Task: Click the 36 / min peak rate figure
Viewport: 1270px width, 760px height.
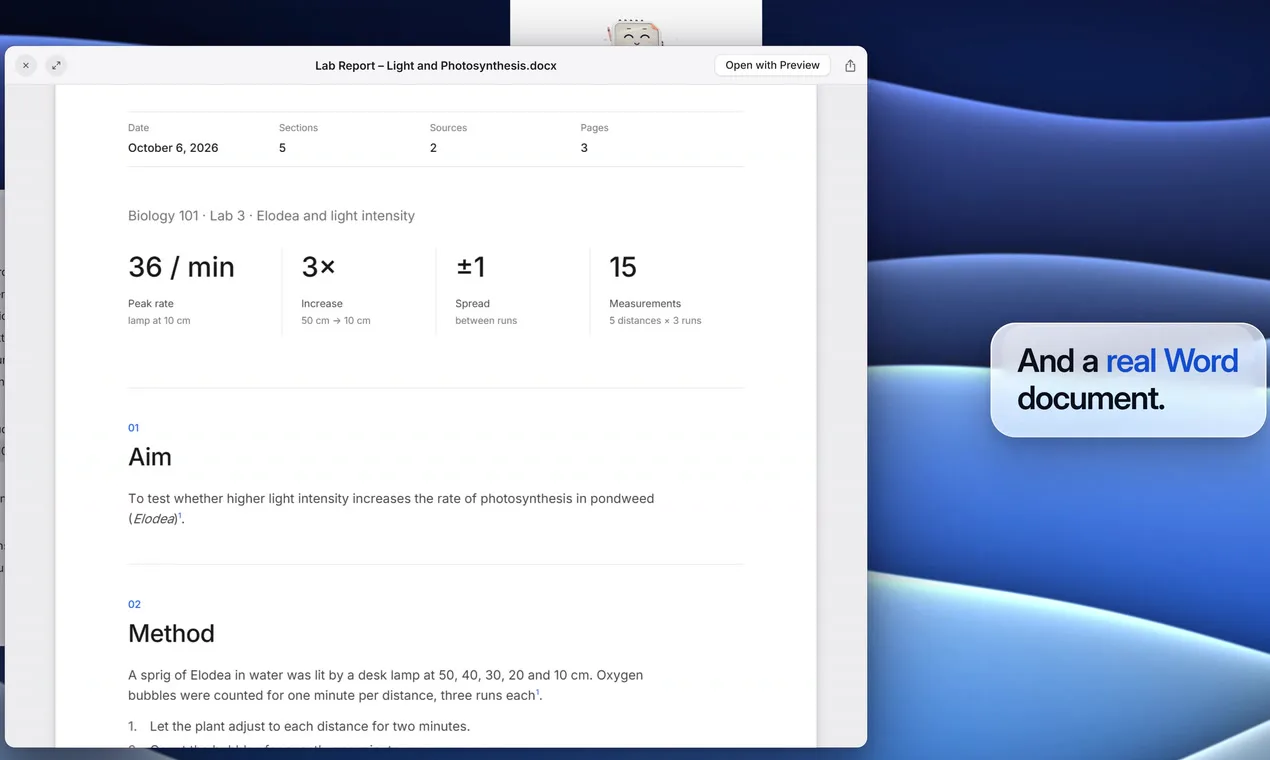Action: [181, 267]
